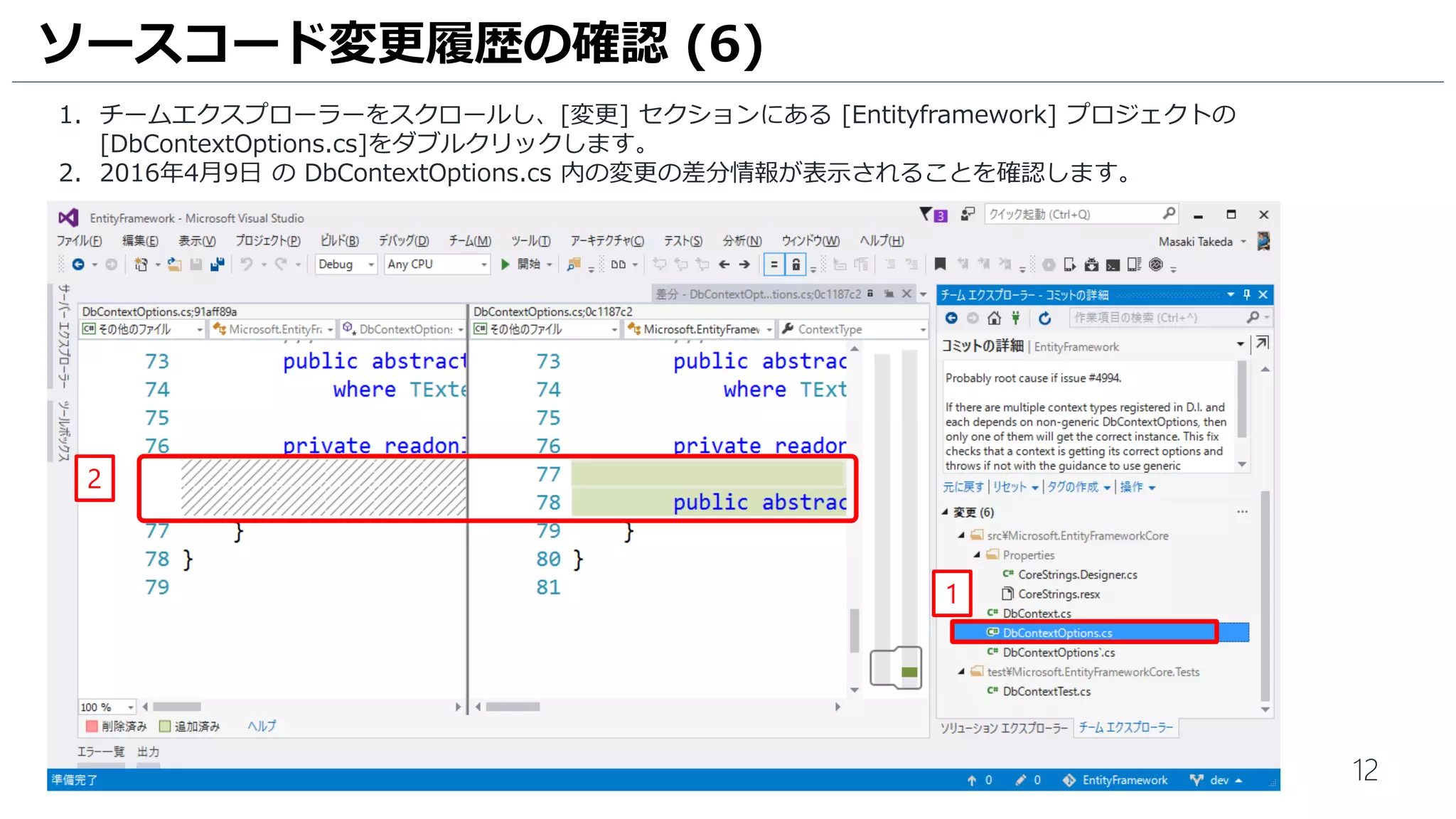
Task: Open left pane その他のファイル dropdown
Action: click(x=142, y=329)
